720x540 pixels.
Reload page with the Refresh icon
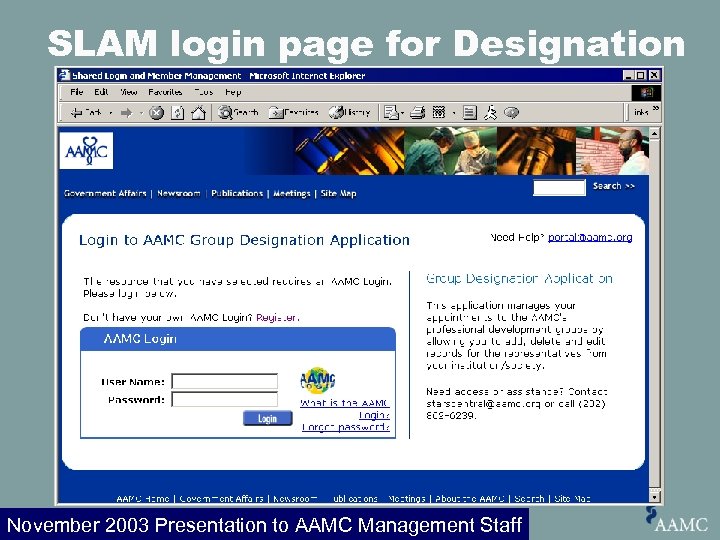178,112
